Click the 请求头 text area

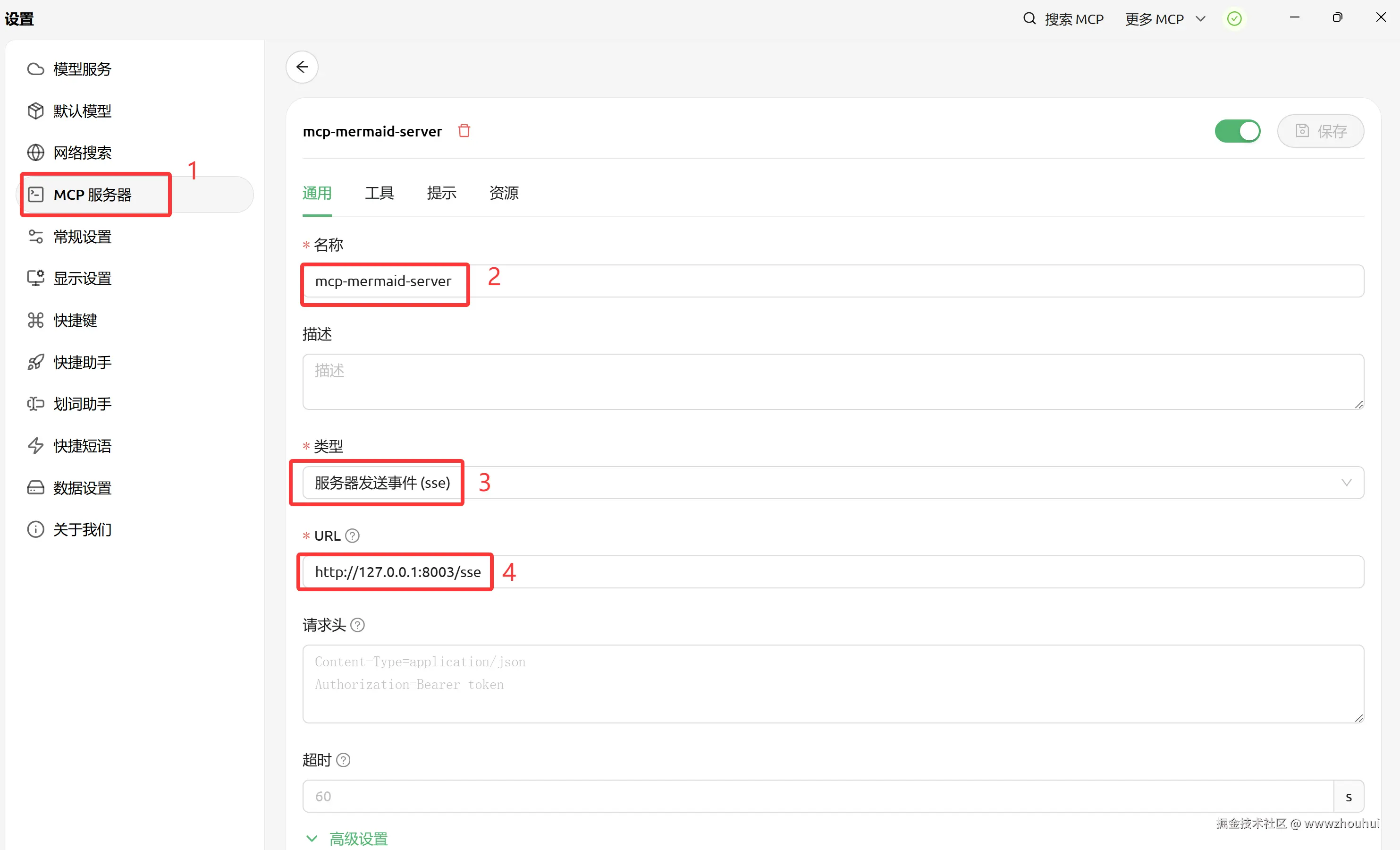[833, 684]
